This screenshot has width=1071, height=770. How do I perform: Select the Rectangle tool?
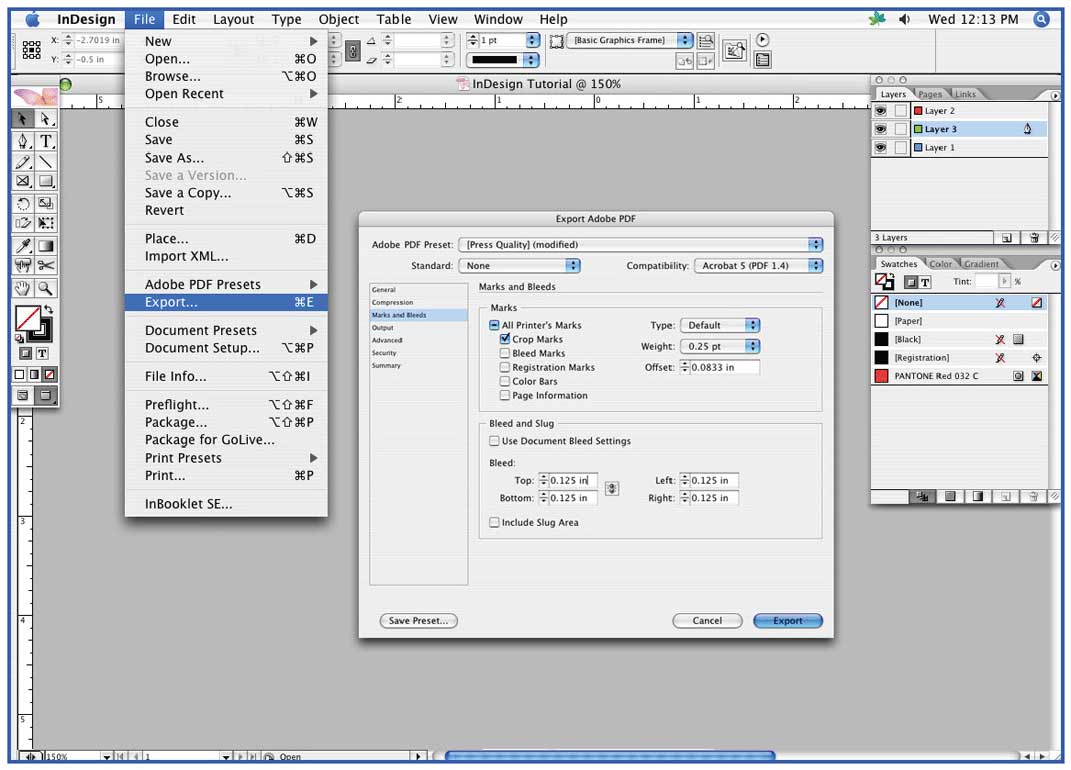[x=46, y=181]
